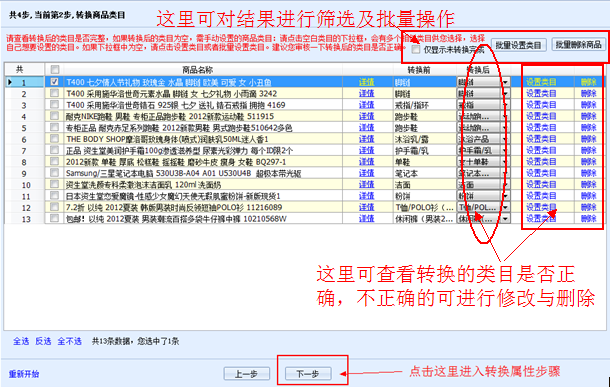The image size is (610, 387).
Task: Toggle the header select-all checkbox
Action: pos(55,70)
